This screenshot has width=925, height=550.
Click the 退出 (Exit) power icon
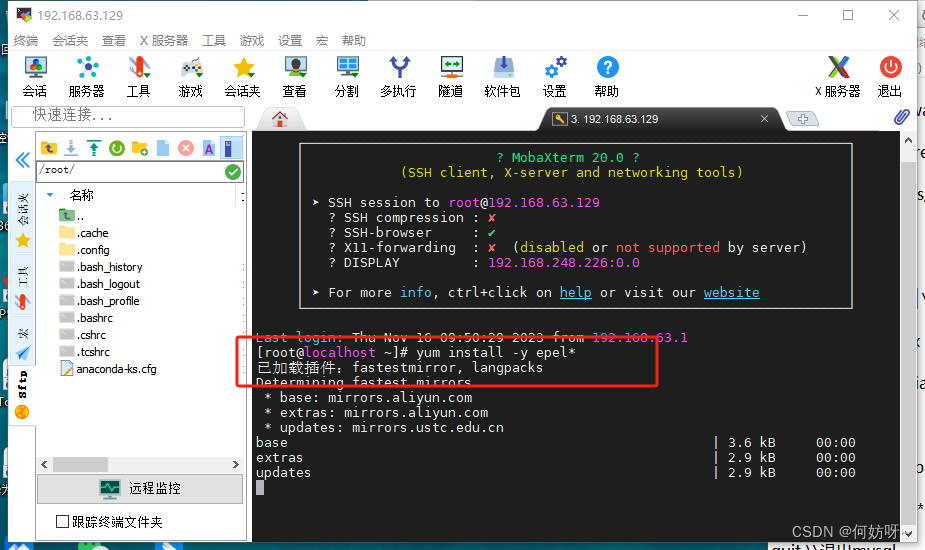pyautogui.click(x=890, y=77)
